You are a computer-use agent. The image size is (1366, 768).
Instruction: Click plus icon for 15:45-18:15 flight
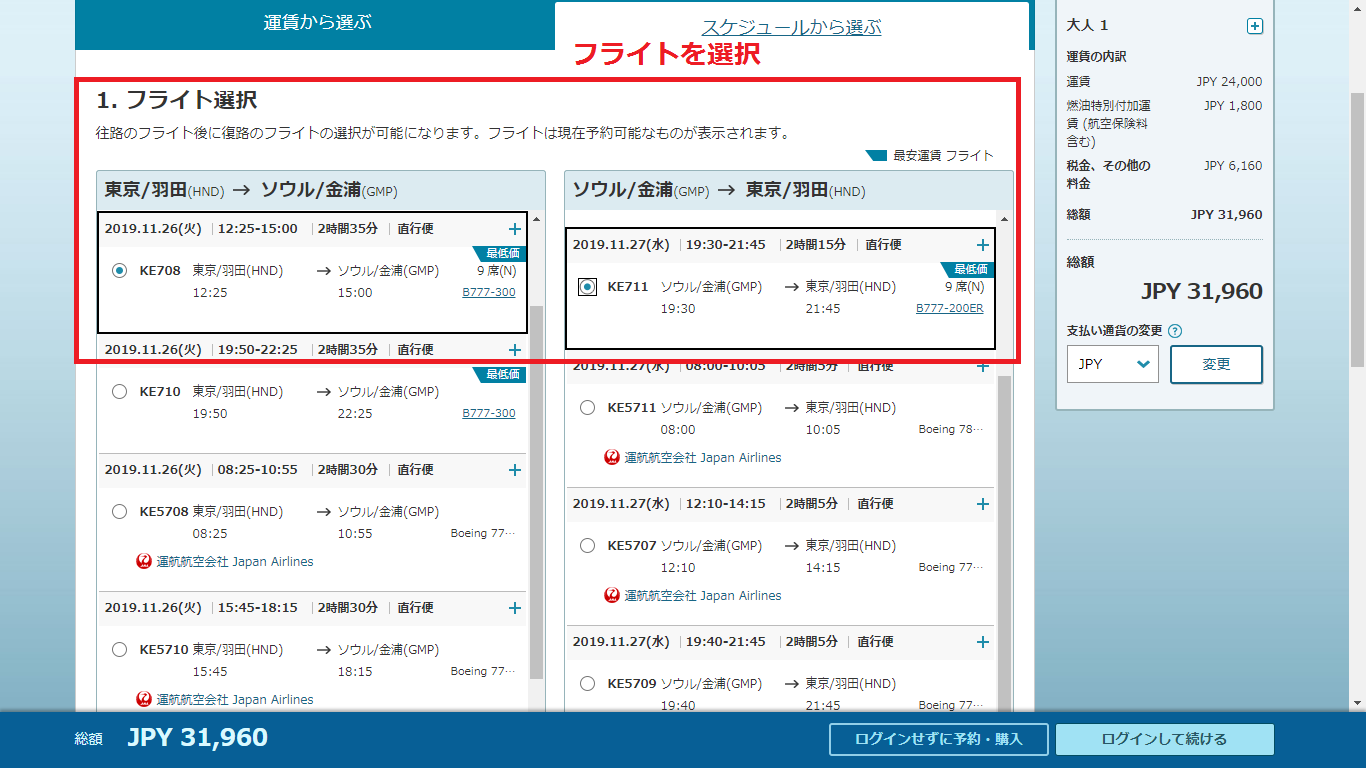tap(515, 608)
